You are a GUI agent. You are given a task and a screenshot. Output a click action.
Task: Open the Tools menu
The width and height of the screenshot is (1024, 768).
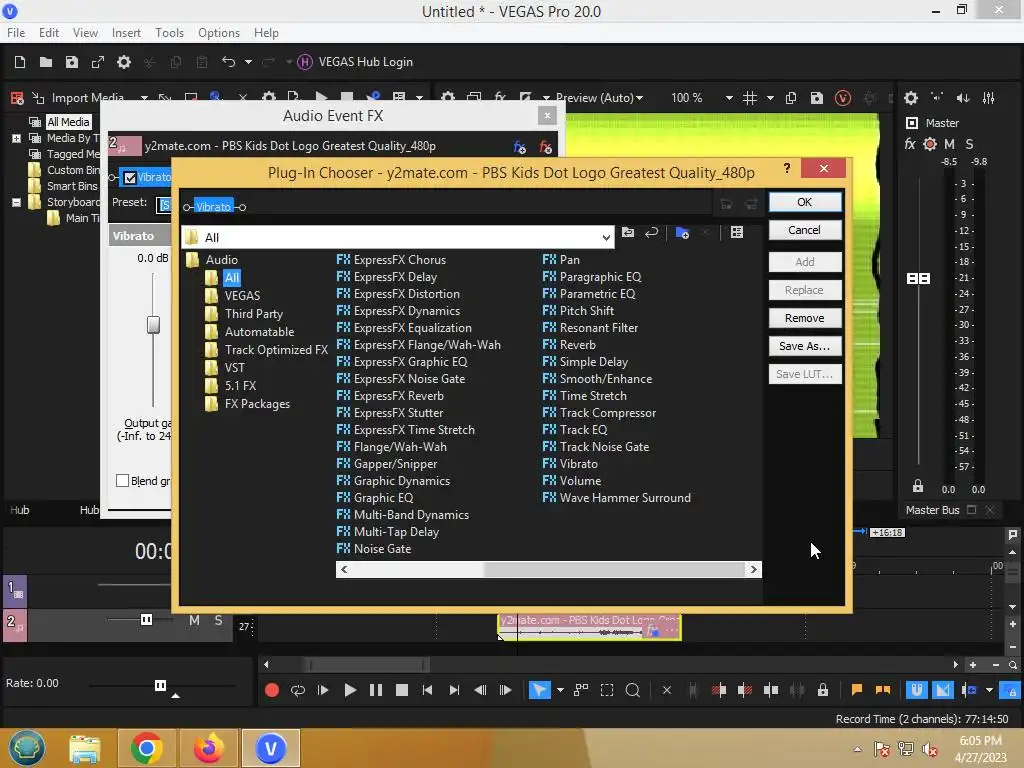click(x=169, y=33)
